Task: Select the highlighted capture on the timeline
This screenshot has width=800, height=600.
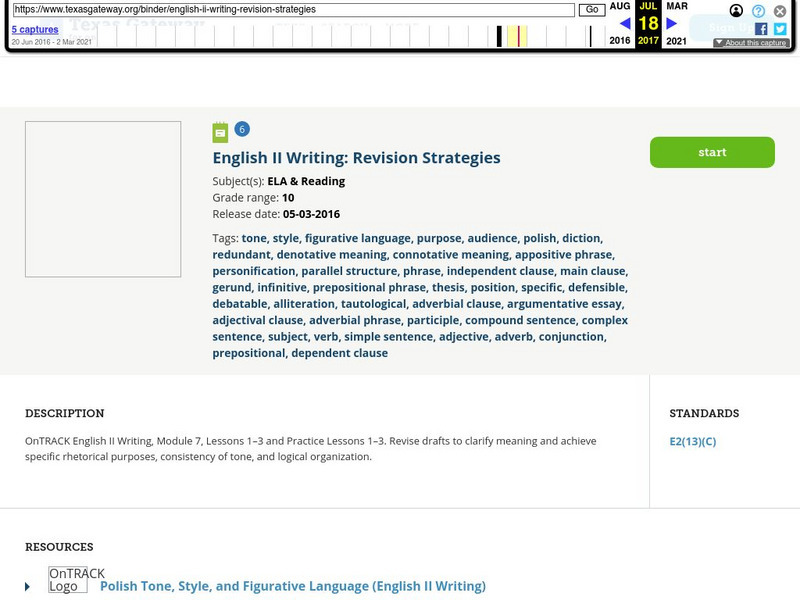Action: pyautogui.click(x=516, y=37)
